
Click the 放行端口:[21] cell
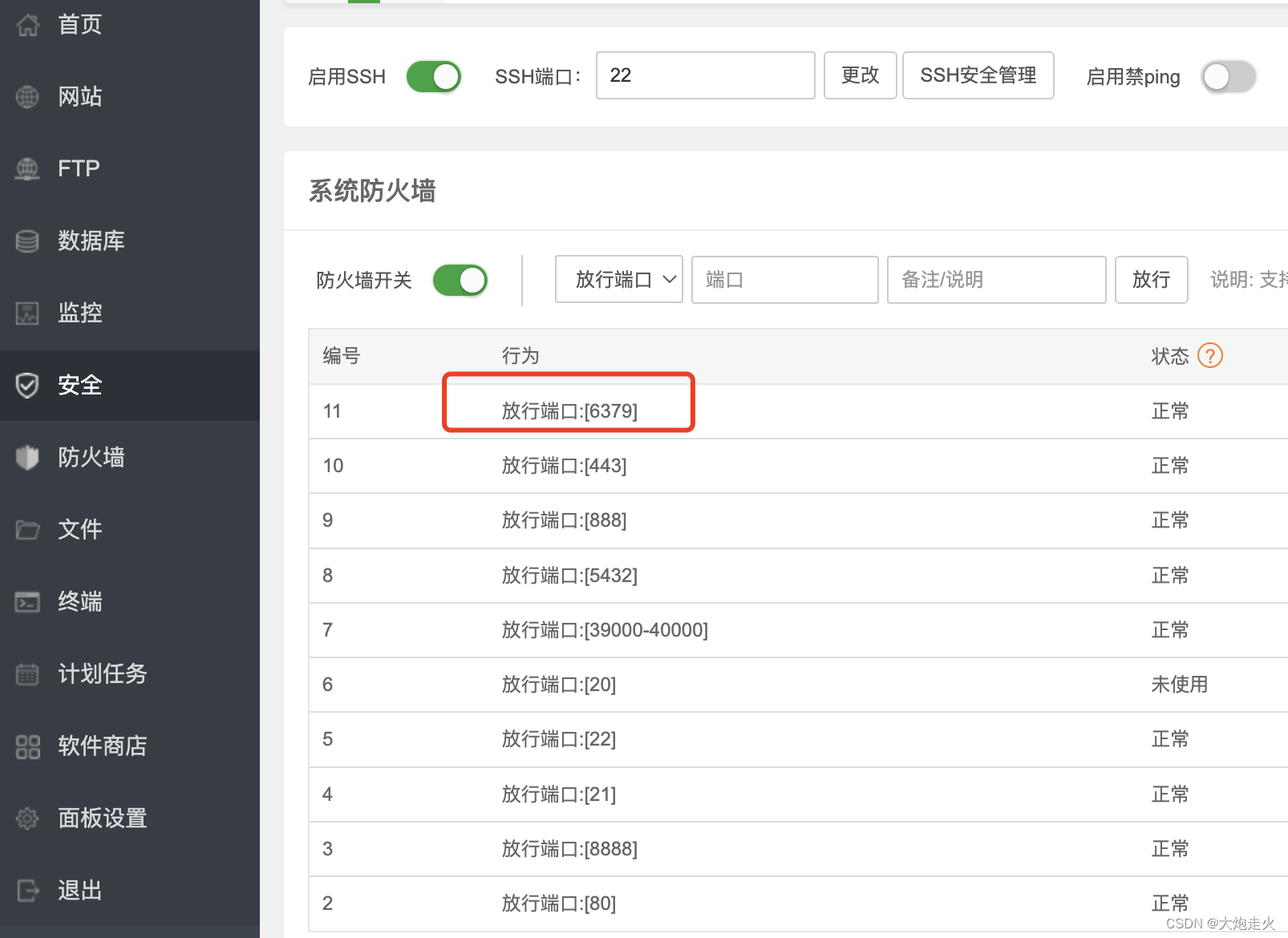tap(559, 794)
